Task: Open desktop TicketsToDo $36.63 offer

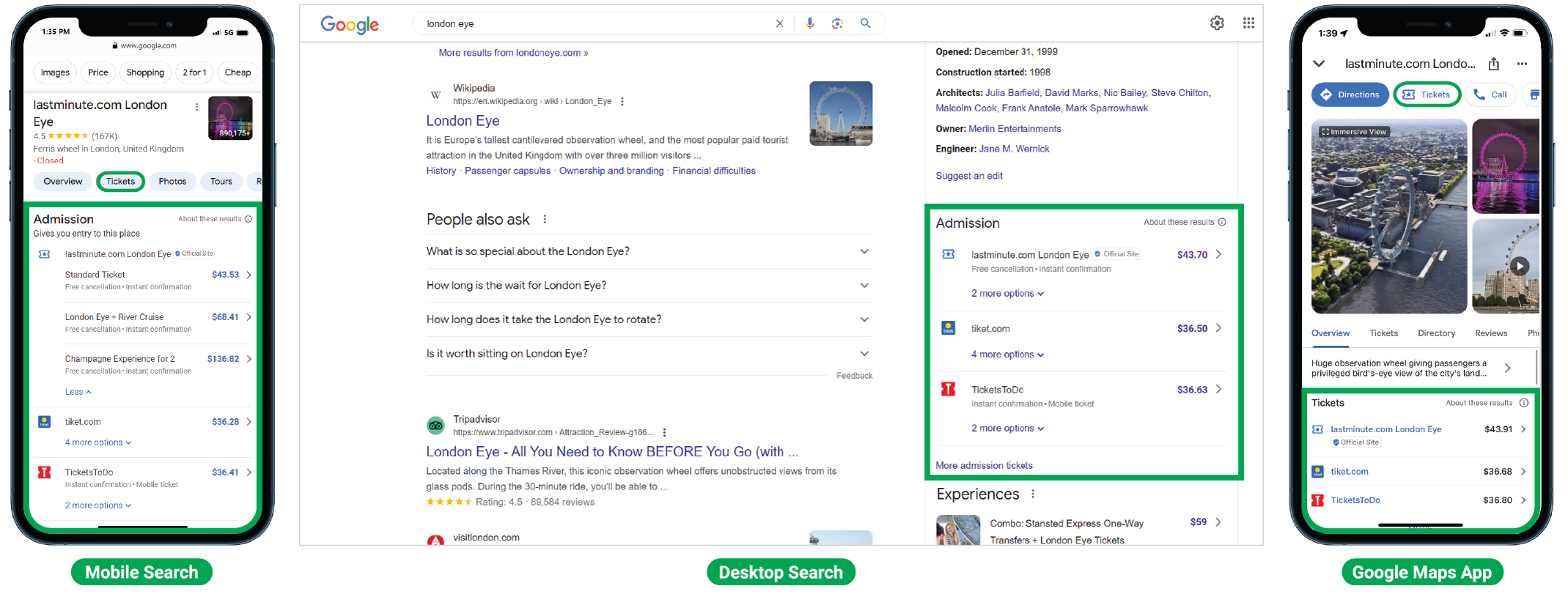Action: (1083, 396)
